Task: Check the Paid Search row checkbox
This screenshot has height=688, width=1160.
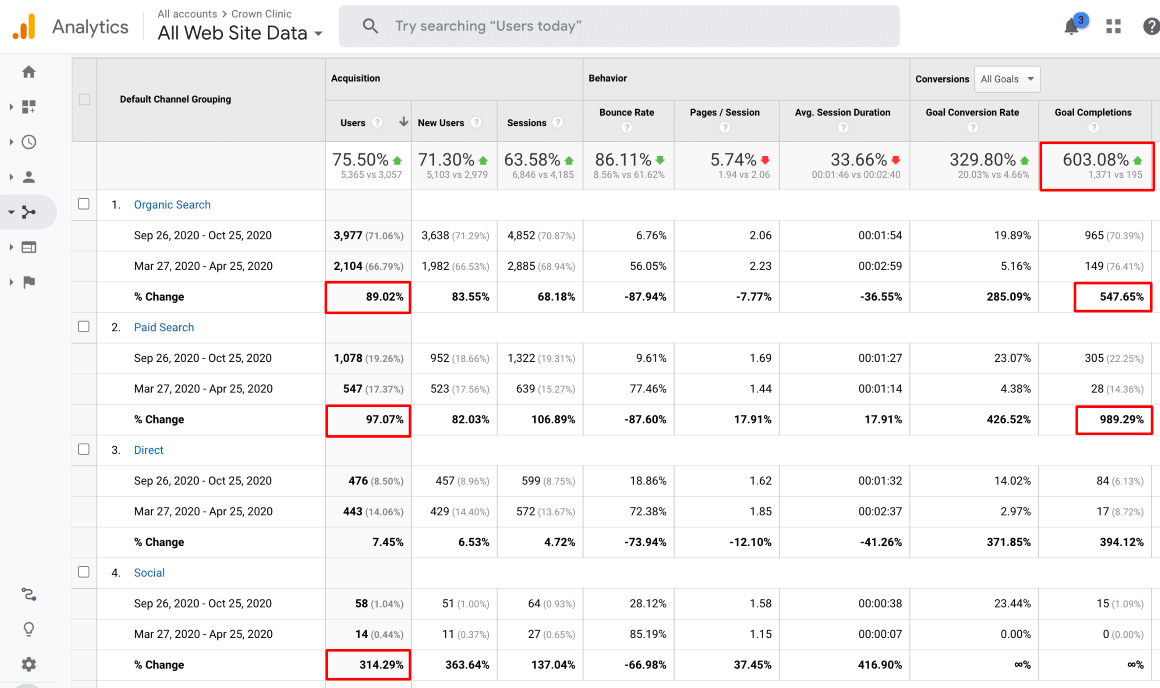Action: coord(84,327)
